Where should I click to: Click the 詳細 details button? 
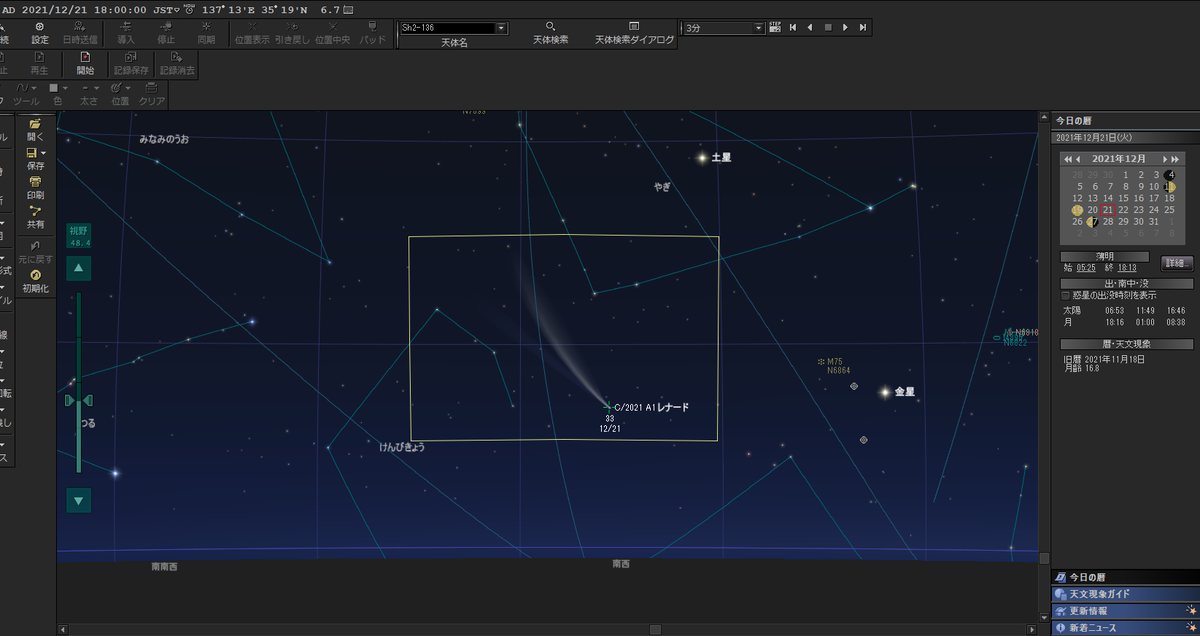tap(1176, 263)
